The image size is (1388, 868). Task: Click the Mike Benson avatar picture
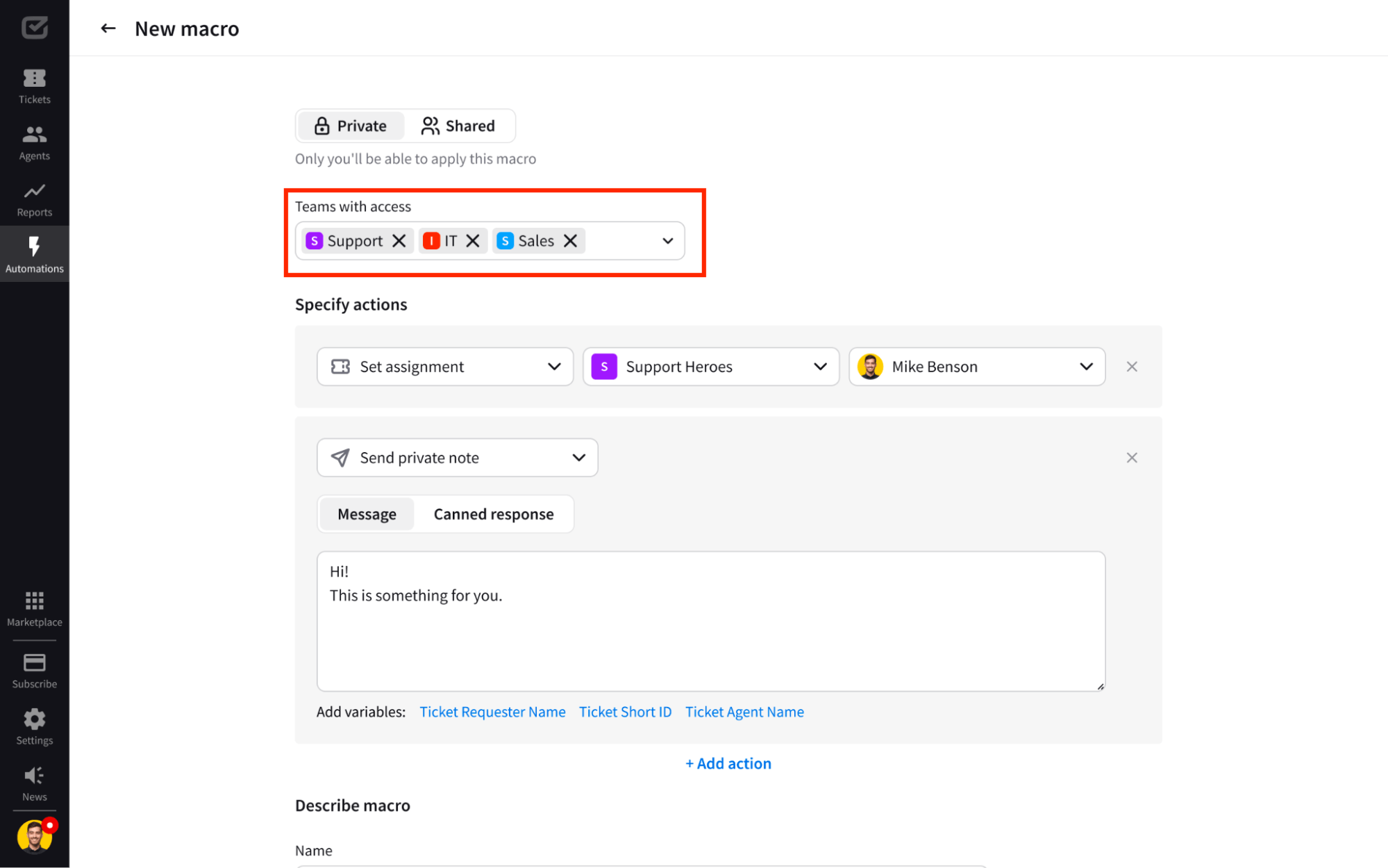click(x=870, y=367)
